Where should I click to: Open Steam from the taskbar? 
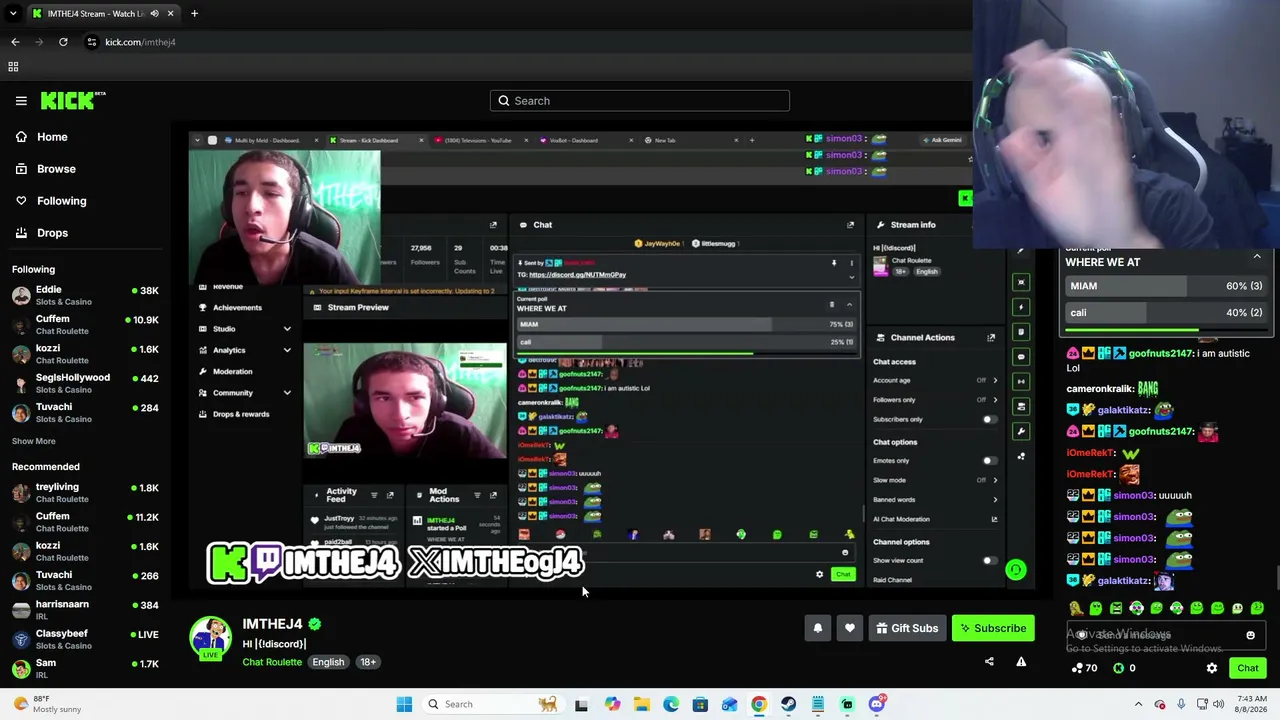(788, 704)
